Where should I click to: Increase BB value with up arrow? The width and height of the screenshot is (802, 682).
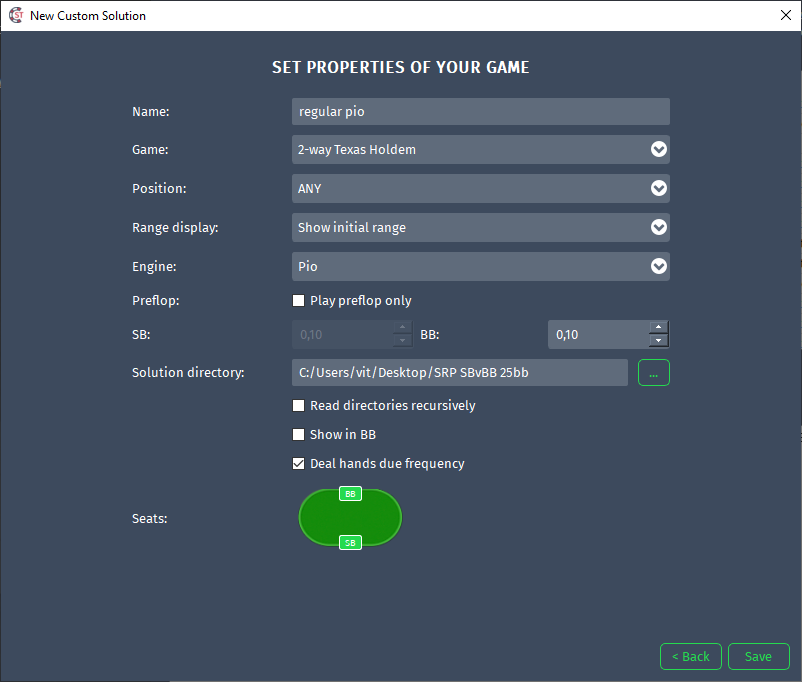[659, 327]
